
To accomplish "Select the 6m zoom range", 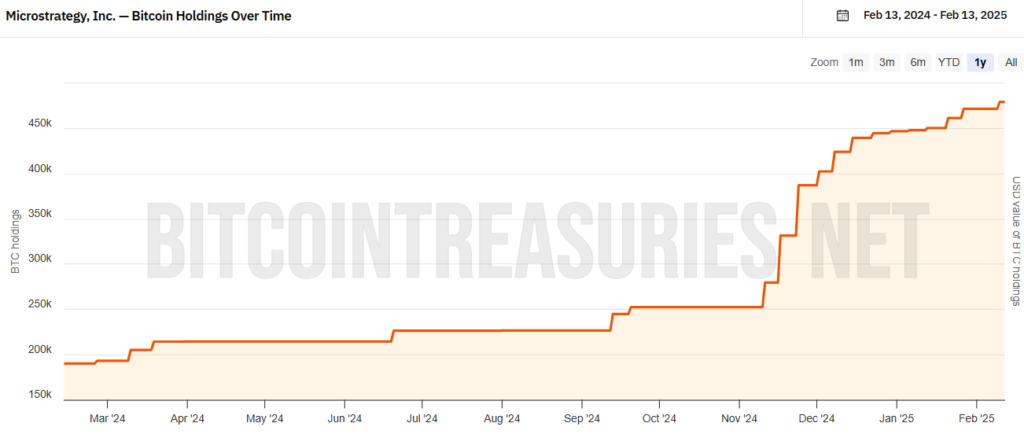I will pyautogui.click(x=918, y=63).
